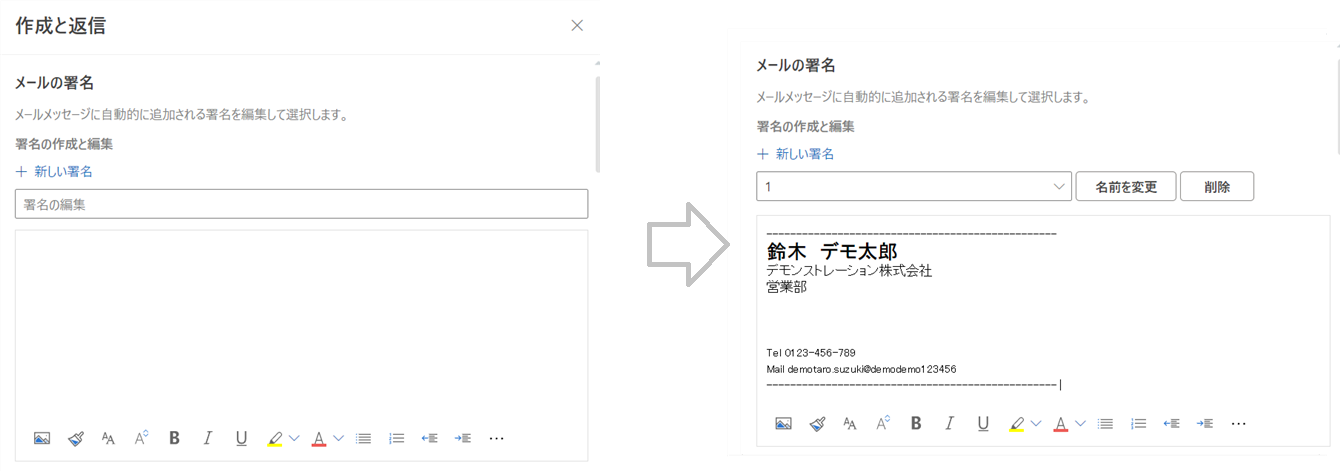This screenshot has width=1344, height=471.
Task: Toggle underline in right signature toolbar
Action: (983, 423)
